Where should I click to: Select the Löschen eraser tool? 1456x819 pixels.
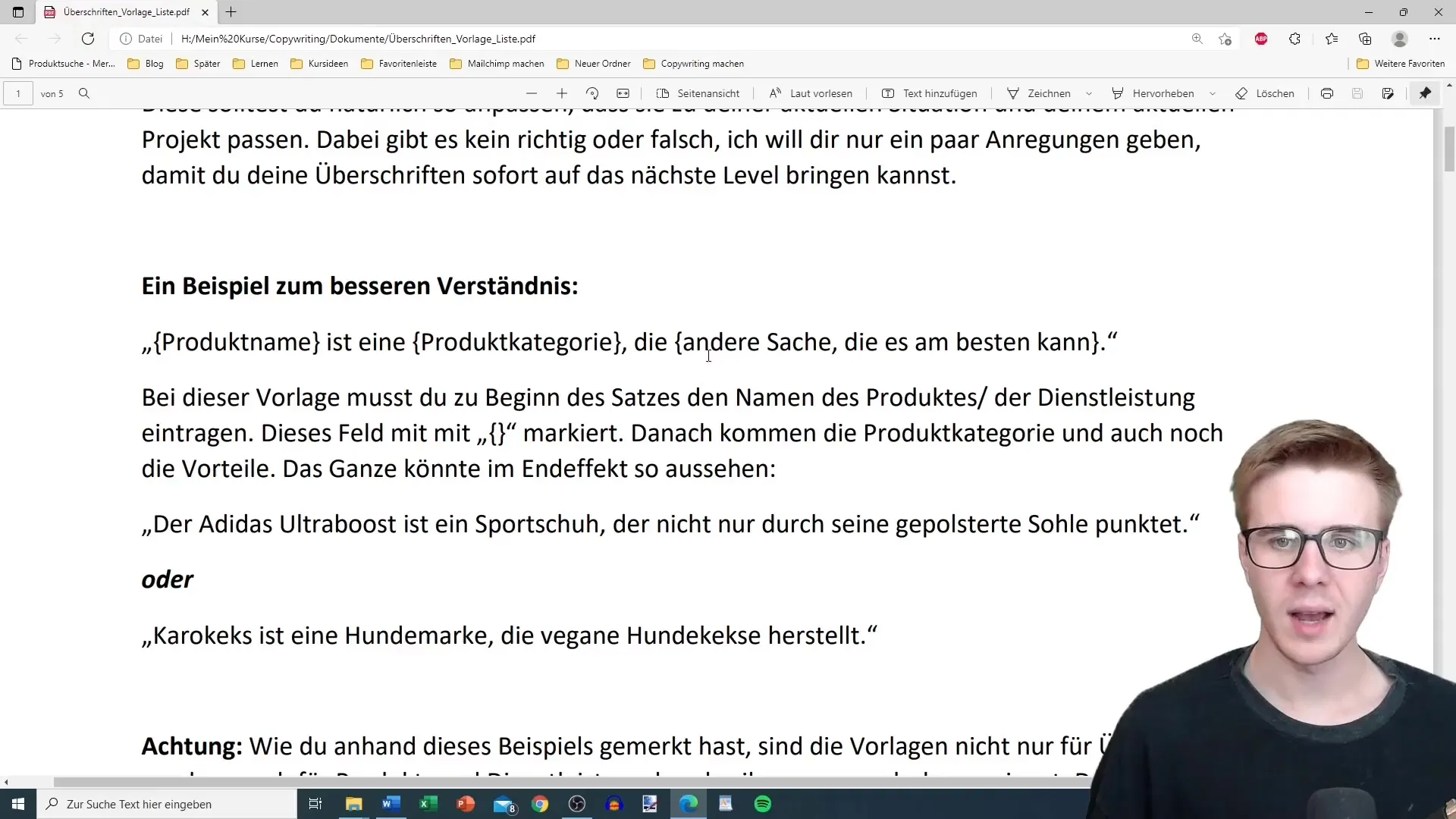click(1265, 93)
